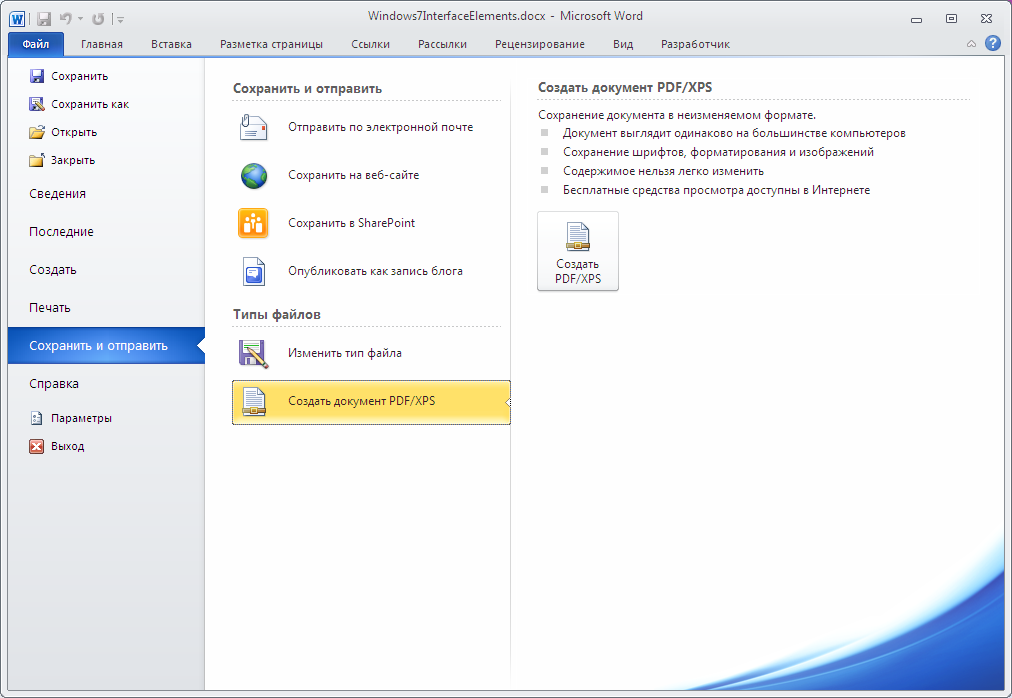Open Customize Quick Access Toolbar dropdown
The height and width of the screenshot is (698, 1012).
tap(120, 19)
